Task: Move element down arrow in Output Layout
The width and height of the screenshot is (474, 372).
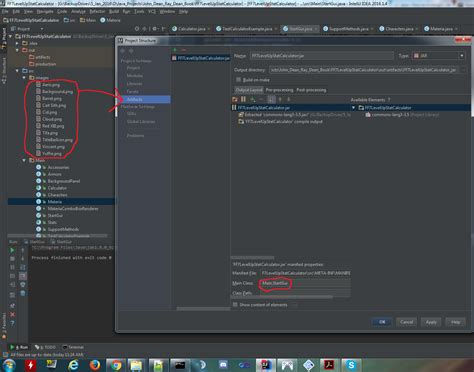Action: (289, 99)
